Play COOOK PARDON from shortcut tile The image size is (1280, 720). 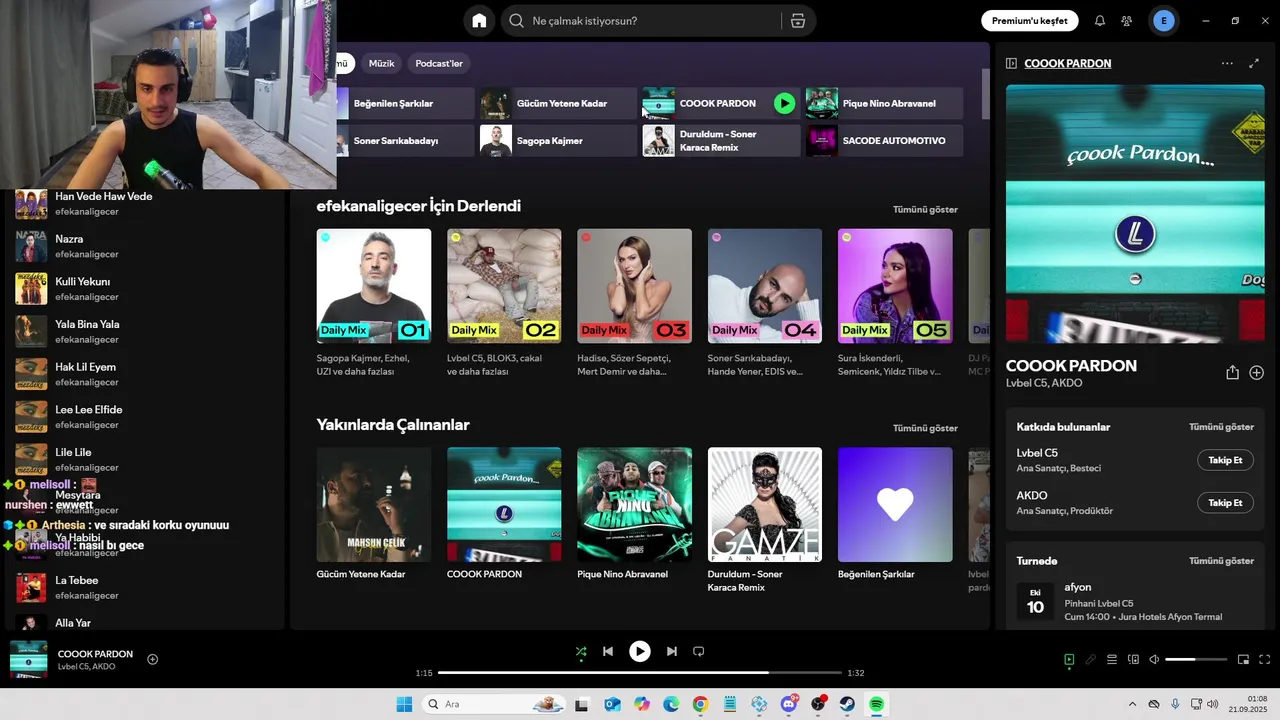click(785, 103)
